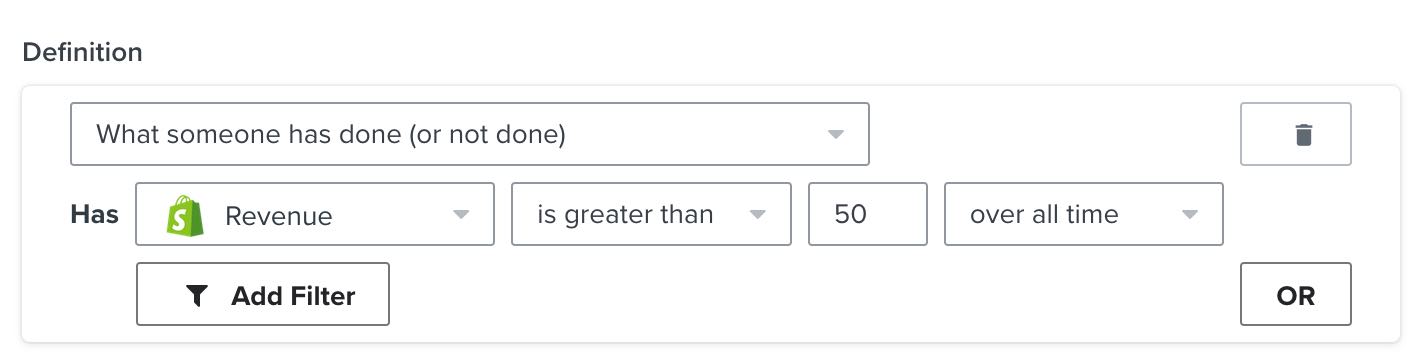Image resolution: width=1428 pixels, height=364 pixels.
Task: Add an OR condition
Action: (1295, 294)
